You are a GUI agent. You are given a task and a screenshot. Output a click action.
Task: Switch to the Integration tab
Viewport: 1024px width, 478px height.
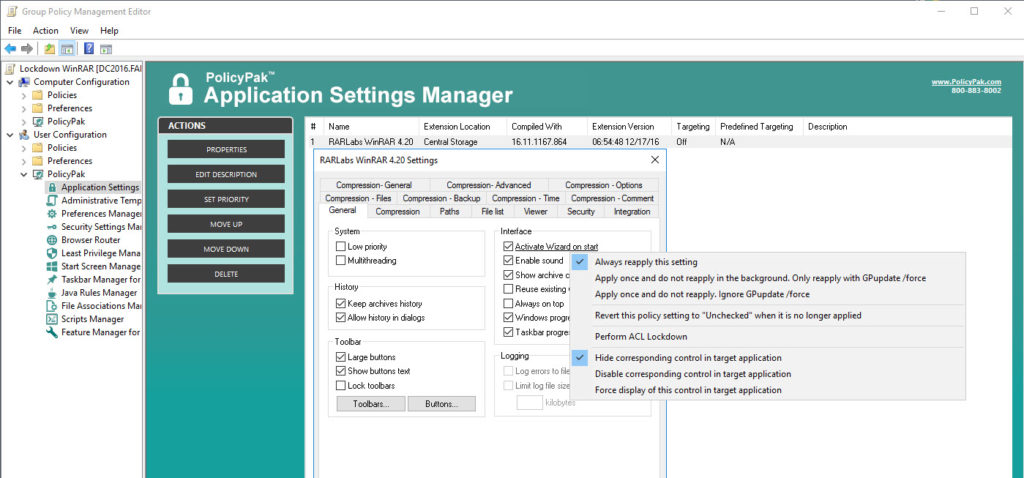[632, 212]
